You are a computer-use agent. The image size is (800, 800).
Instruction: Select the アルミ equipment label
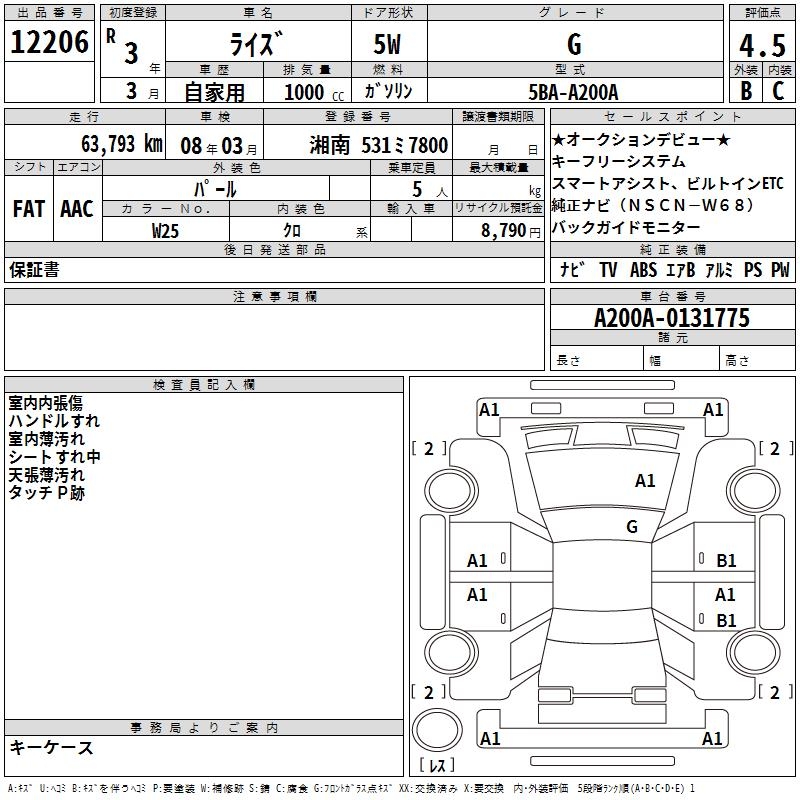[x=719, y=270]
